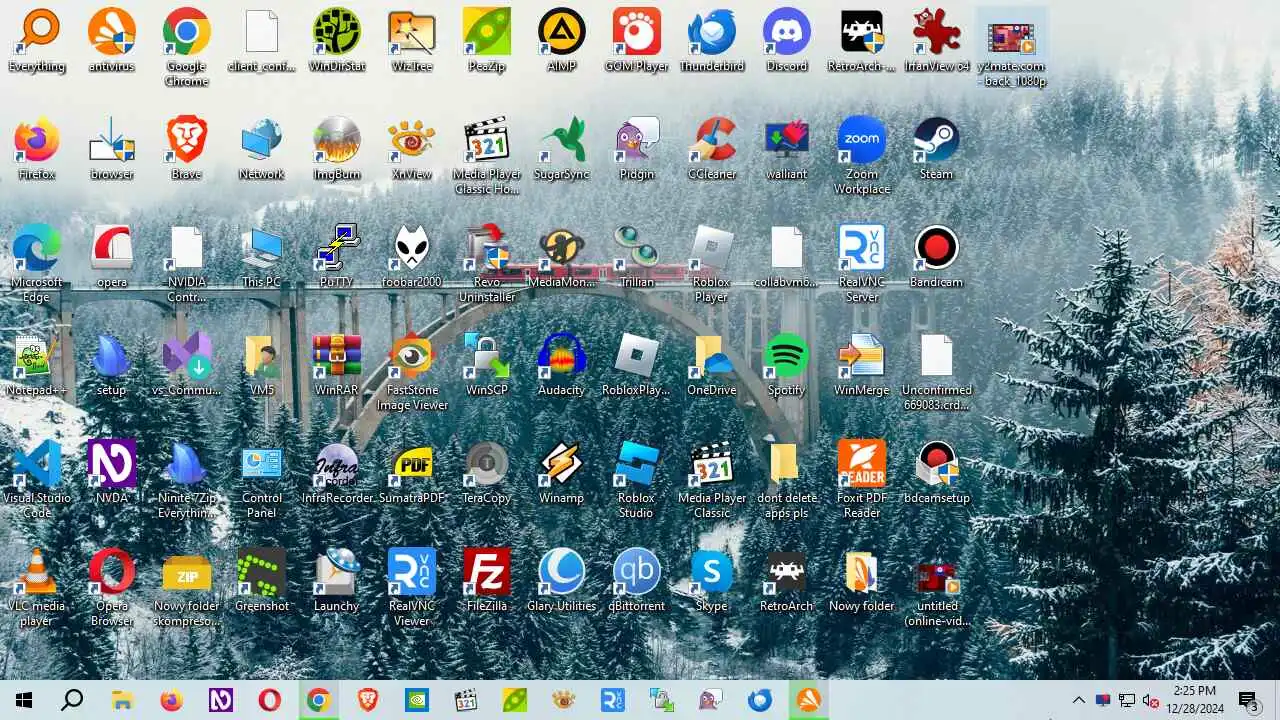This screenshot has height=720, width=1280.
Task: Select the OneDrive desktop icon
Action: 712,364
